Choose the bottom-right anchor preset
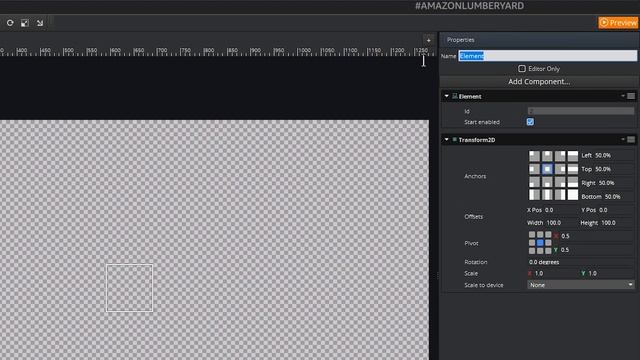This screenshot has height=360, width=640. [x=560, y=182]
